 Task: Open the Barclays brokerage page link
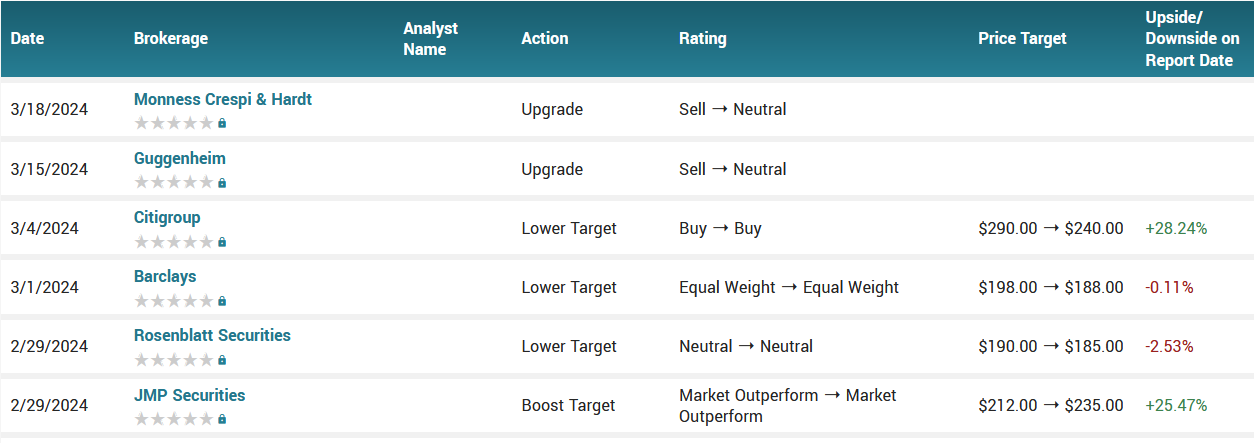click(x=165, y=276)
